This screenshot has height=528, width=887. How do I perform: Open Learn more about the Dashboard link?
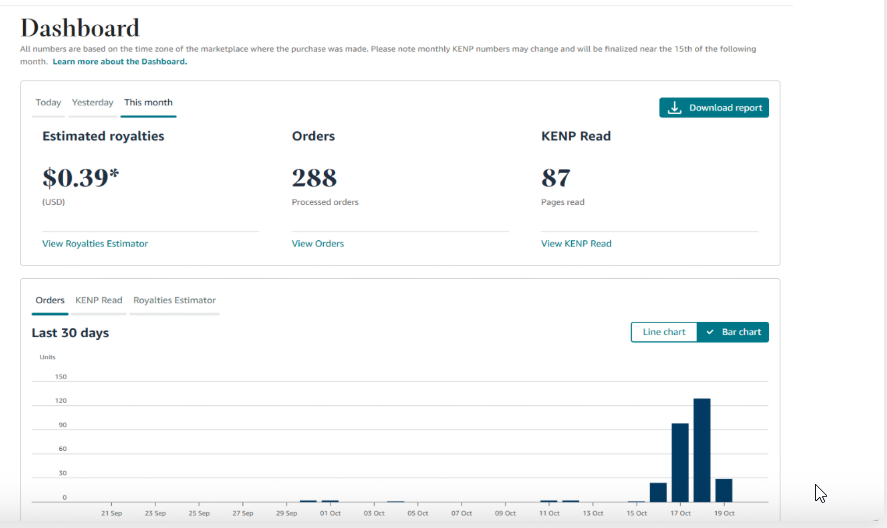120,62
